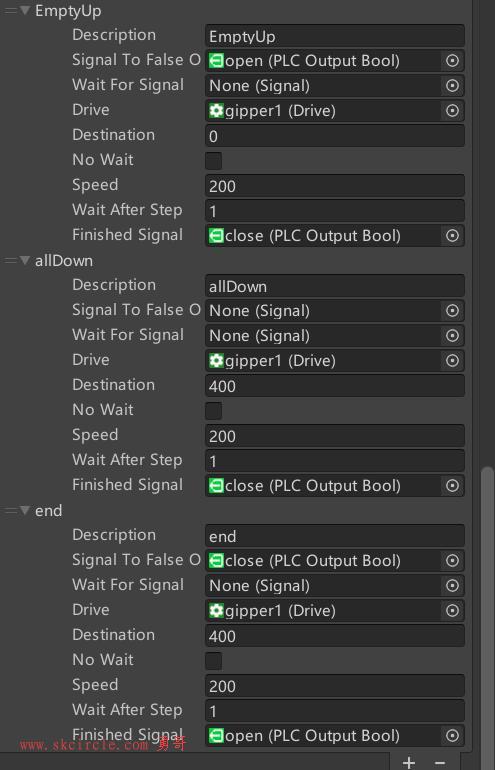Click the plus icon to add a step
The width and height of the screenshot is (495, 770).
[x=409, y=763]
